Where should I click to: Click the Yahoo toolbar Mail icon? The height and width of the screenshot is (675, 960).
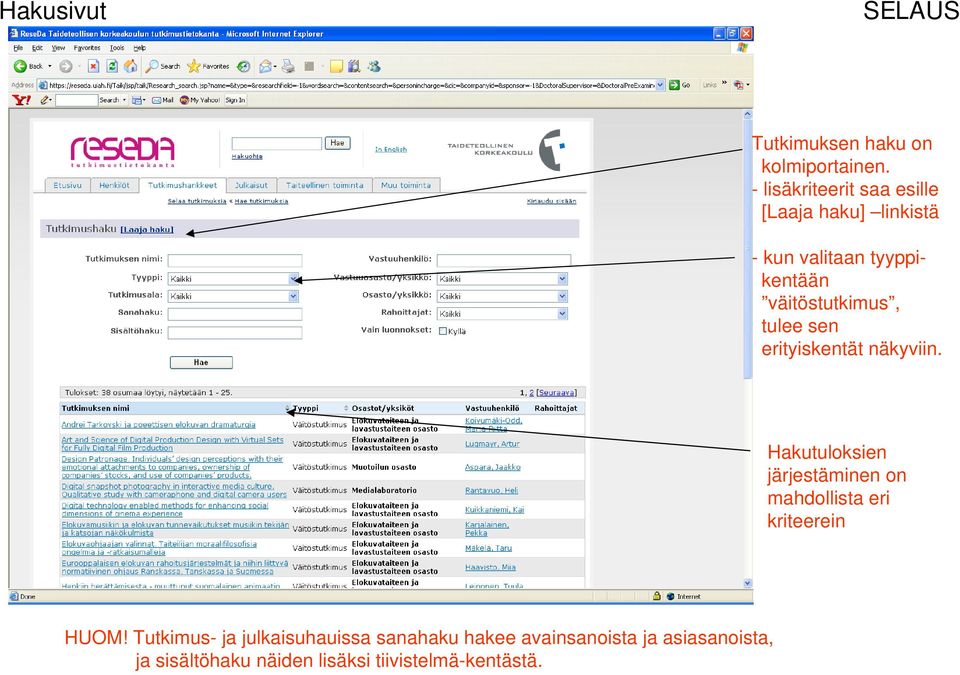coord(156,100)
